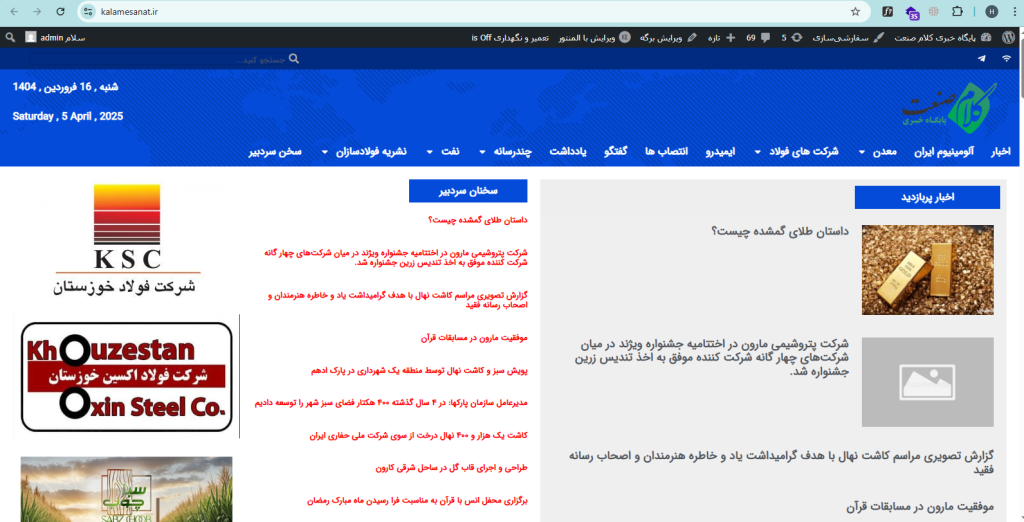Open red link برگزاری محفل انس با قرآن
Image resolution: width=1024 pixels, height=522 pixels.
(x=417, y=500)
